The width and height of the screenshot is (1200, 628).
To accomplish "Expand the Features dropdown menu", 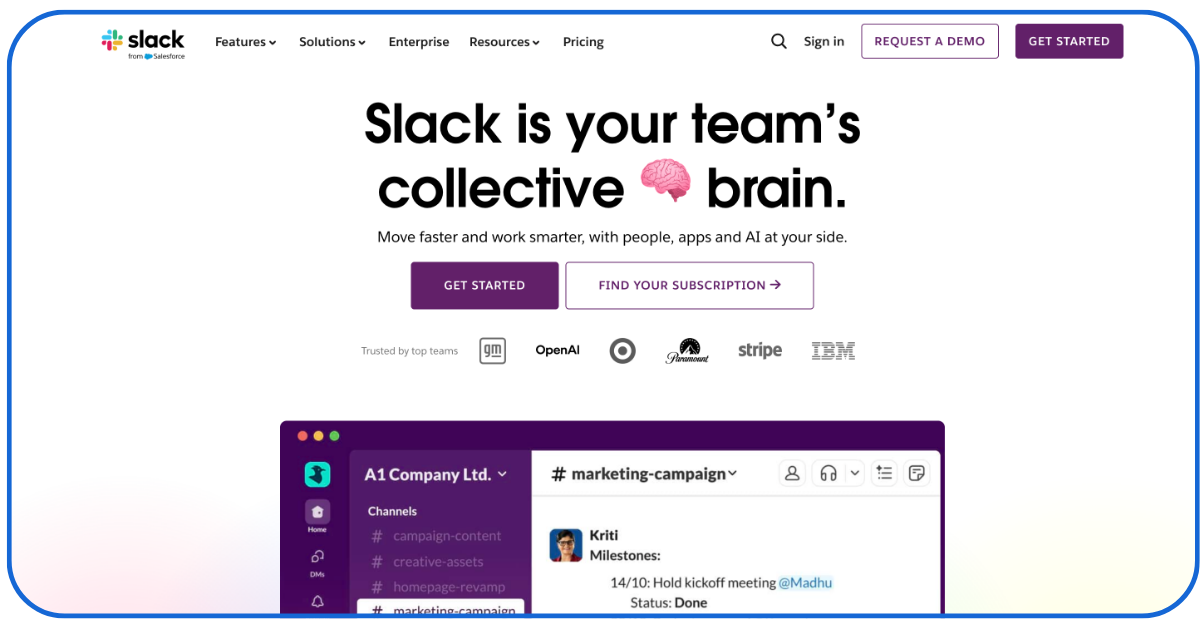I will [x=245, y=42].
